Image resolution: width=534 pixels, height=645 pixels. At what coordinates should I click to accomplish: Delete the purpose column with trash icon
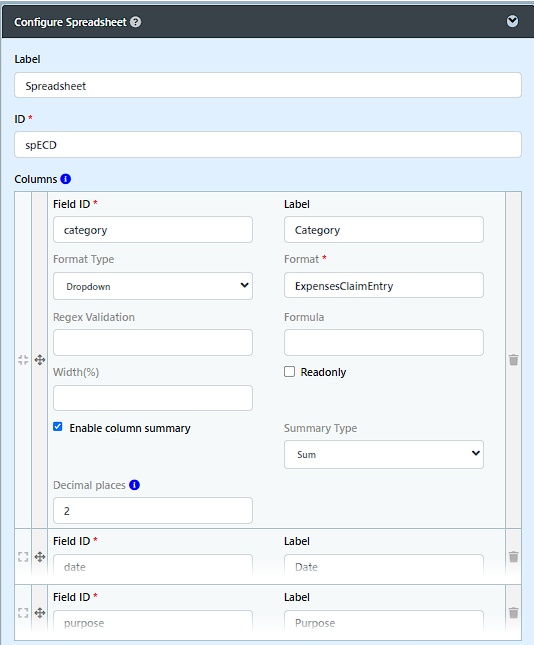513,613
